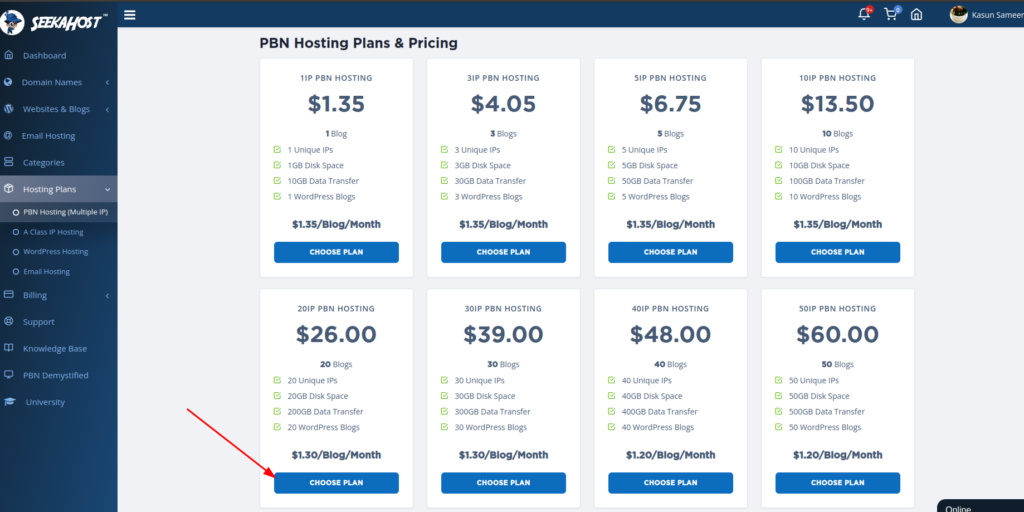Screen dimensions: 1024x512
Task: Open the Categories menu item
Action: tap(43, 162)
